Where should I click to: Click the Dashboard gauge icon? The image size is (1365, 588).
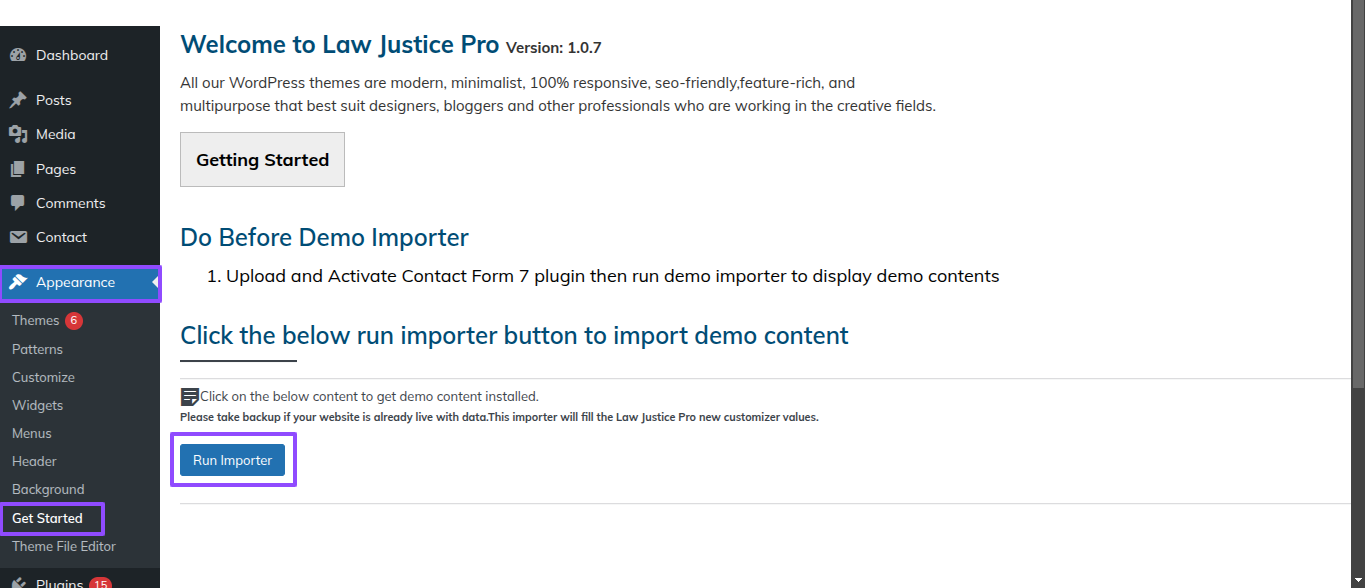point(18,55)
